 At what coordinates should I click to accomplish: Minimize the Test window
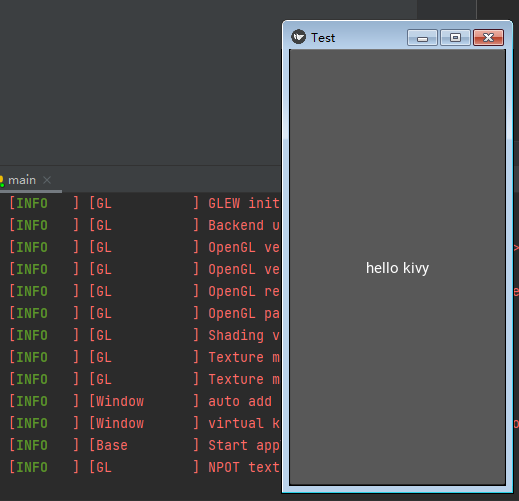pyautogui.click(x=422, y=37)
